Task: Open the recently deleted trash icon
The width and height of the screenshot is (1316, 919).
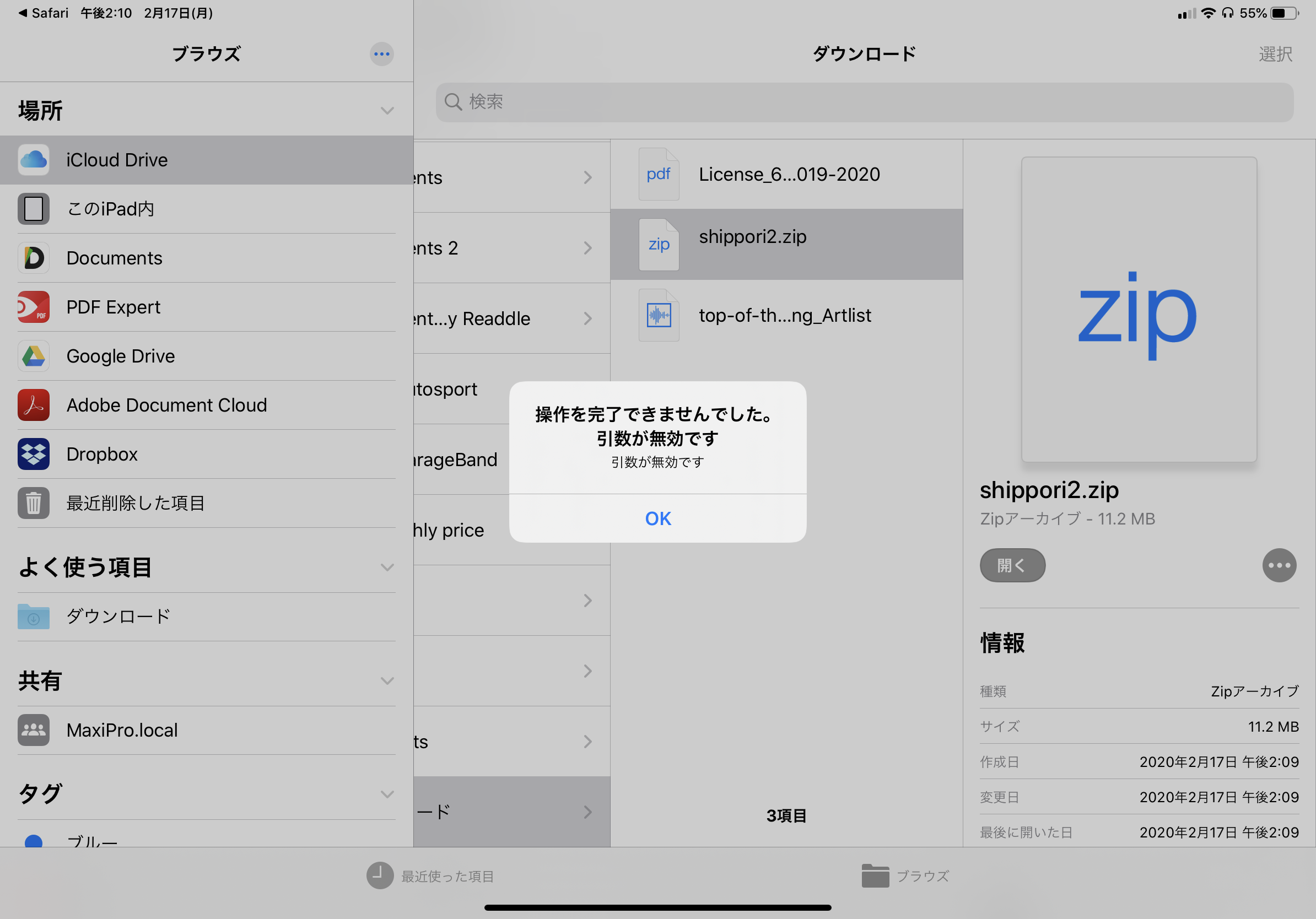Action: pos(33,503)
